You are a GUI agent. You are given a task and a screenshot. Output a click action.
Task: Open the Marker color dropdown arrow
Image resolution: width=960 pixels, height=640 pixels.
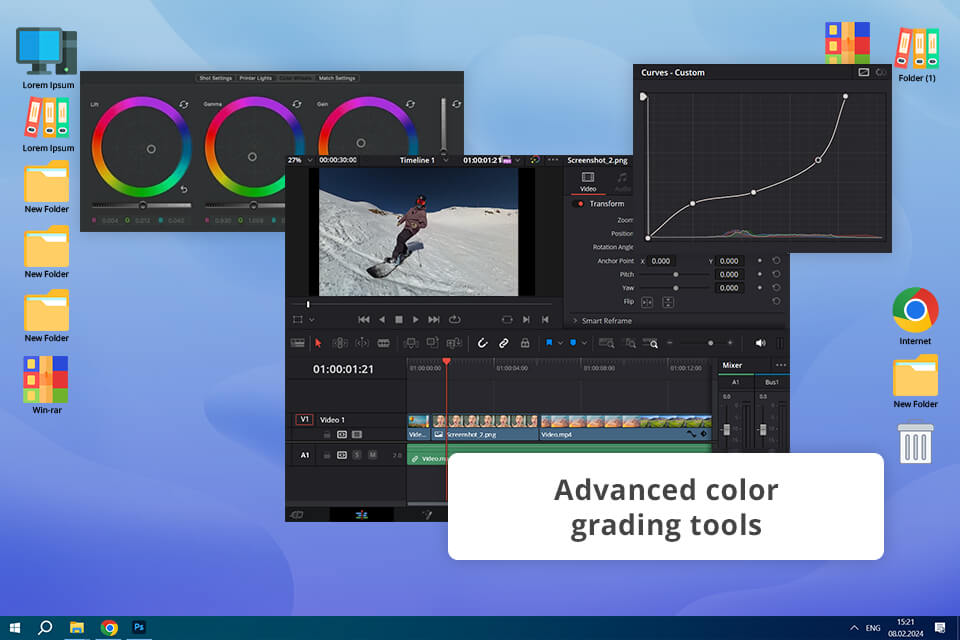point(584,344)
